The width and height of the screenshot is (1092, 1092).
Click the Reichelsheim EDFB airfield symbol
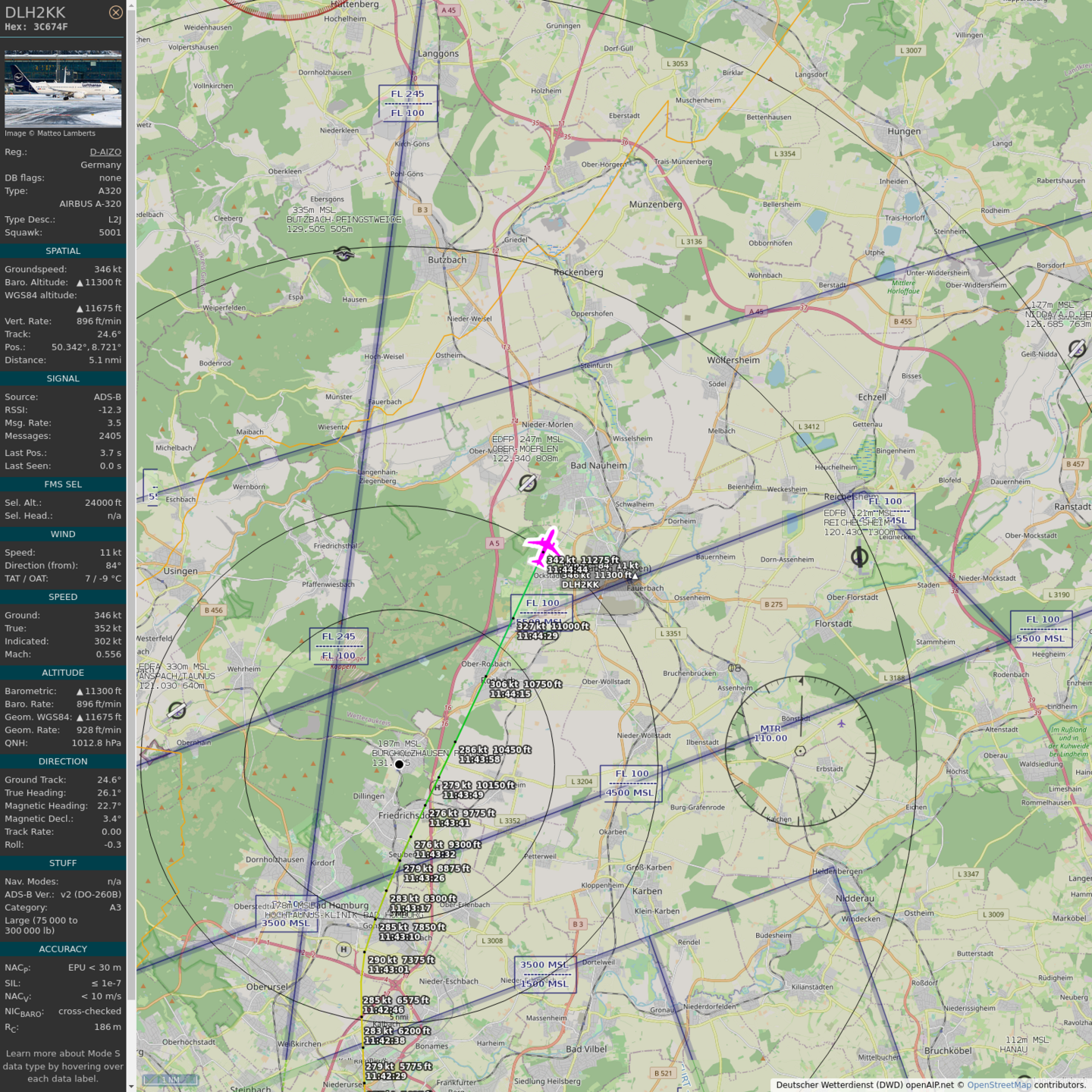[x=859, y=557]
